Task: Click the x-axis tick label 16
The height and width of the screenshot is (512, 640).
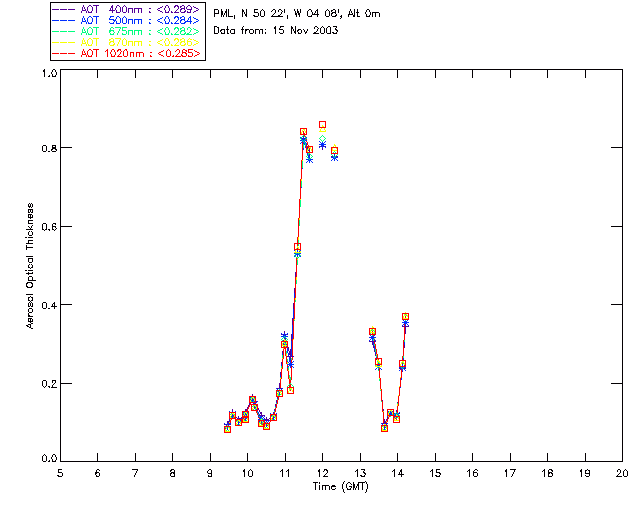Action: pyautogui.click(x=473, y=473)
